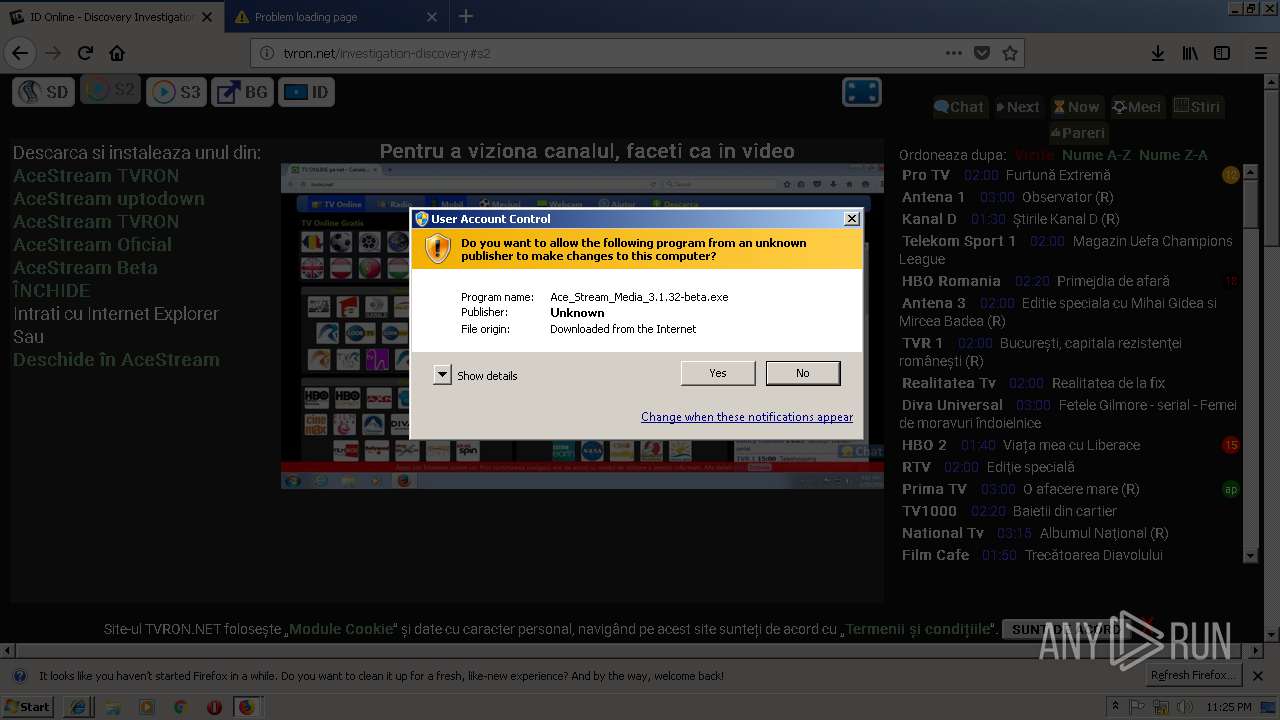Open 'Change when these notifications appear' link
The width and height of the screenshot is (1280, 720).
pos(747,417)
